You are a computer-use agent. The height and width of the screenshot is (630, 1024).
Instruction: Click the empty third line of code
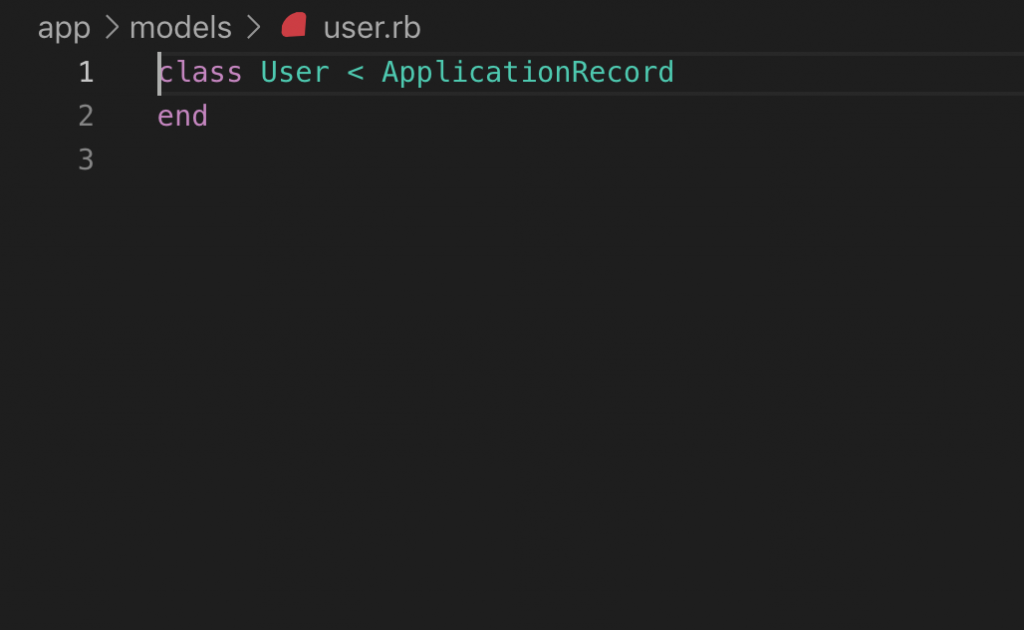[588, 160]
